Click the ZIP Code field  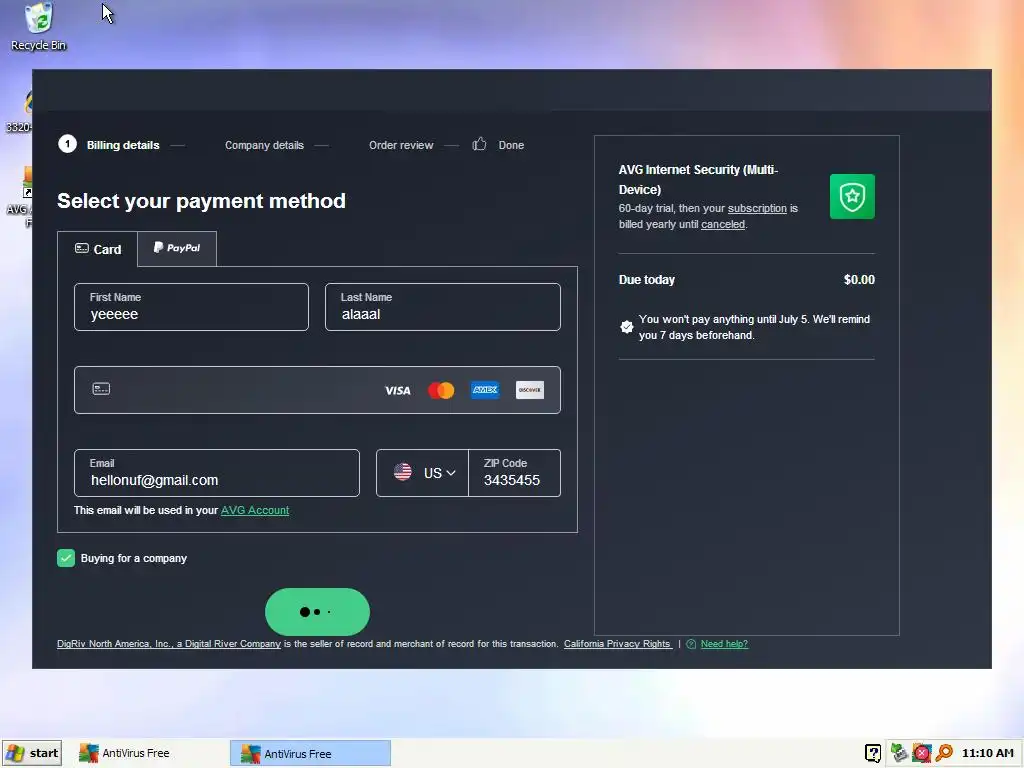click(x=515, y=473)
